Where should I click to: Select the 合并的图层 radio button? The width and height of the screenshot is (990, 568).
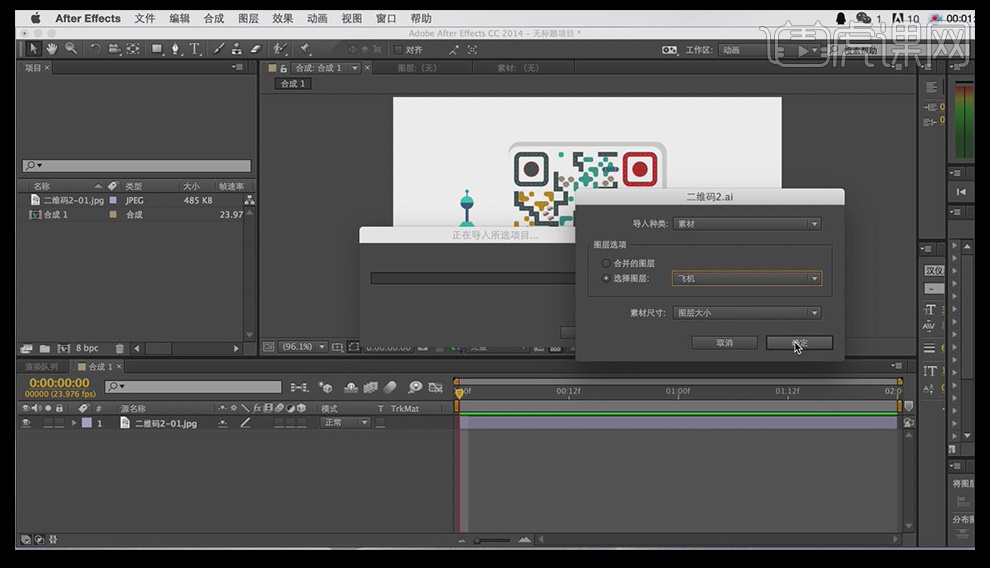606,263
